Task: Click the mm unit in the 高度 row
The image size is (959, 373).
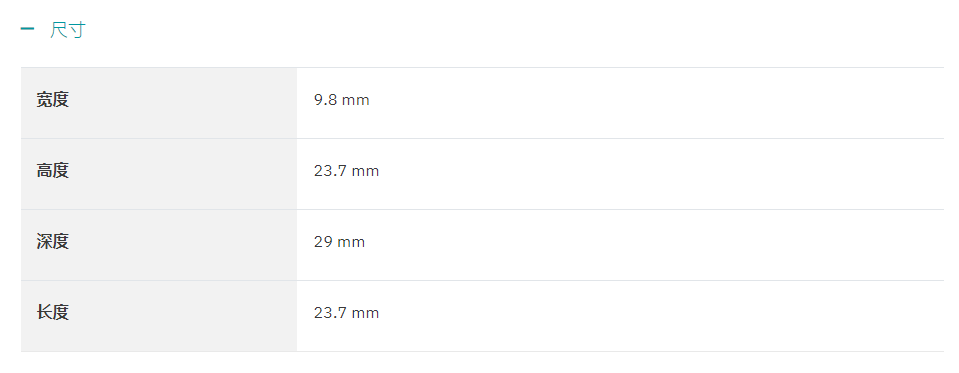Action: [x=366, y=172]
